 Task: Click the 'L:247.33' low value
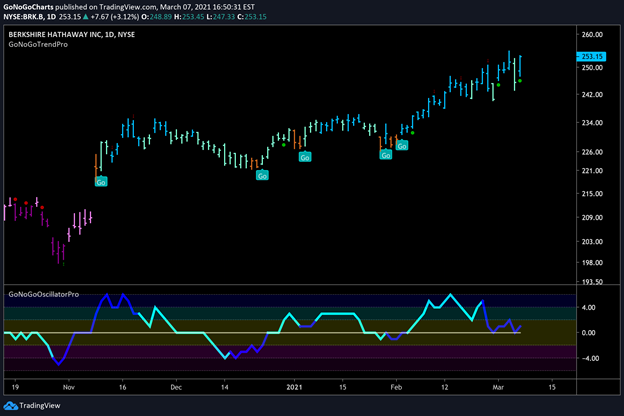click(220, 17)
